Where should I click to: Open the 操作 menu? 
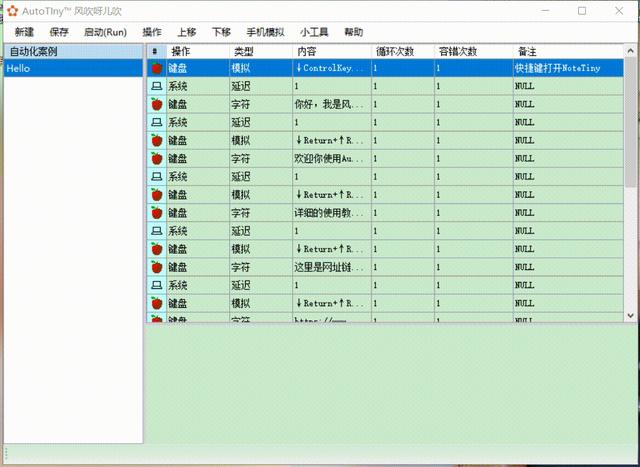(x=152, y=32)
